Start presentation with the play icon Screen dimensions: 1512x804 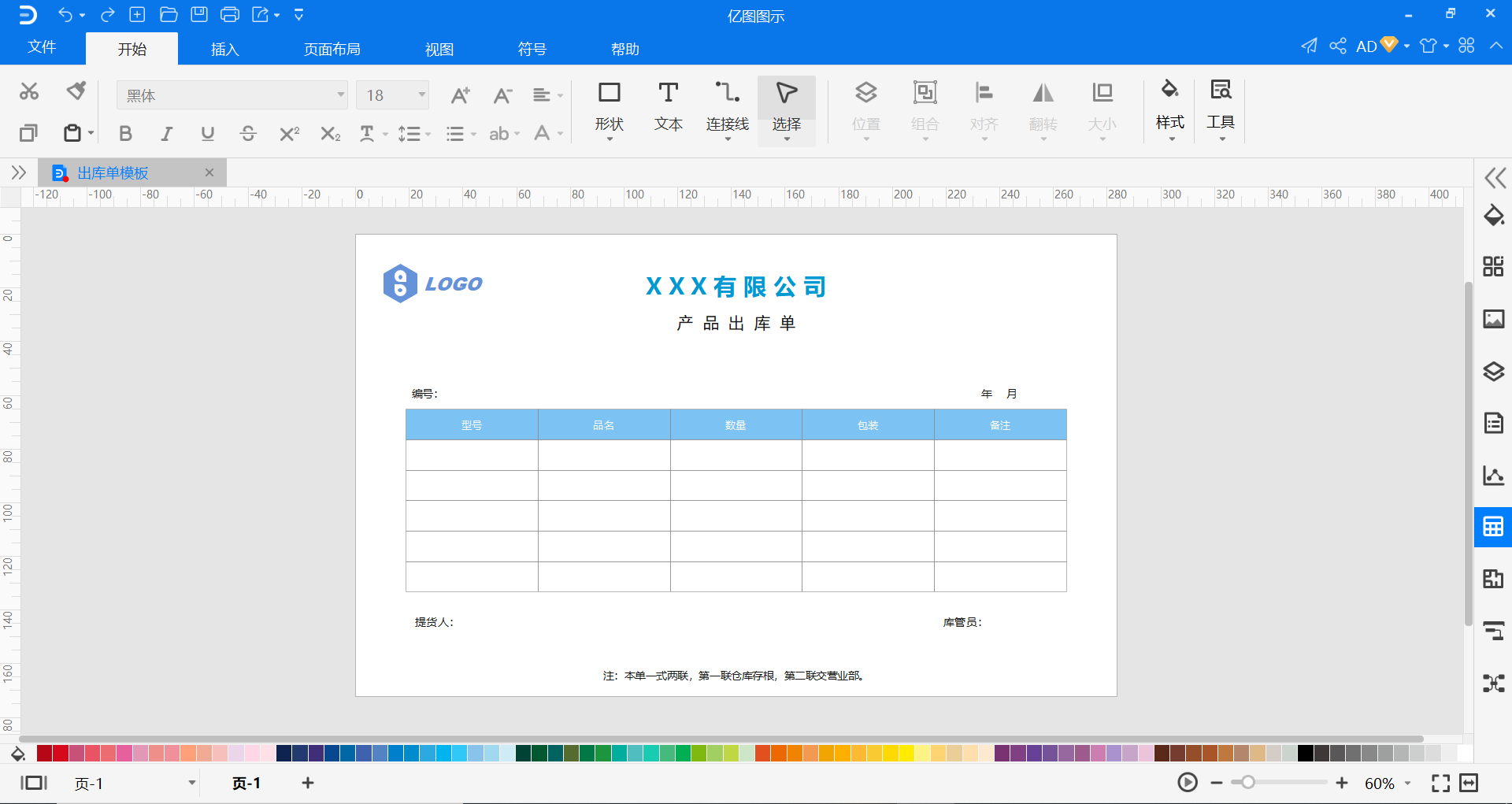[1188, 782]
